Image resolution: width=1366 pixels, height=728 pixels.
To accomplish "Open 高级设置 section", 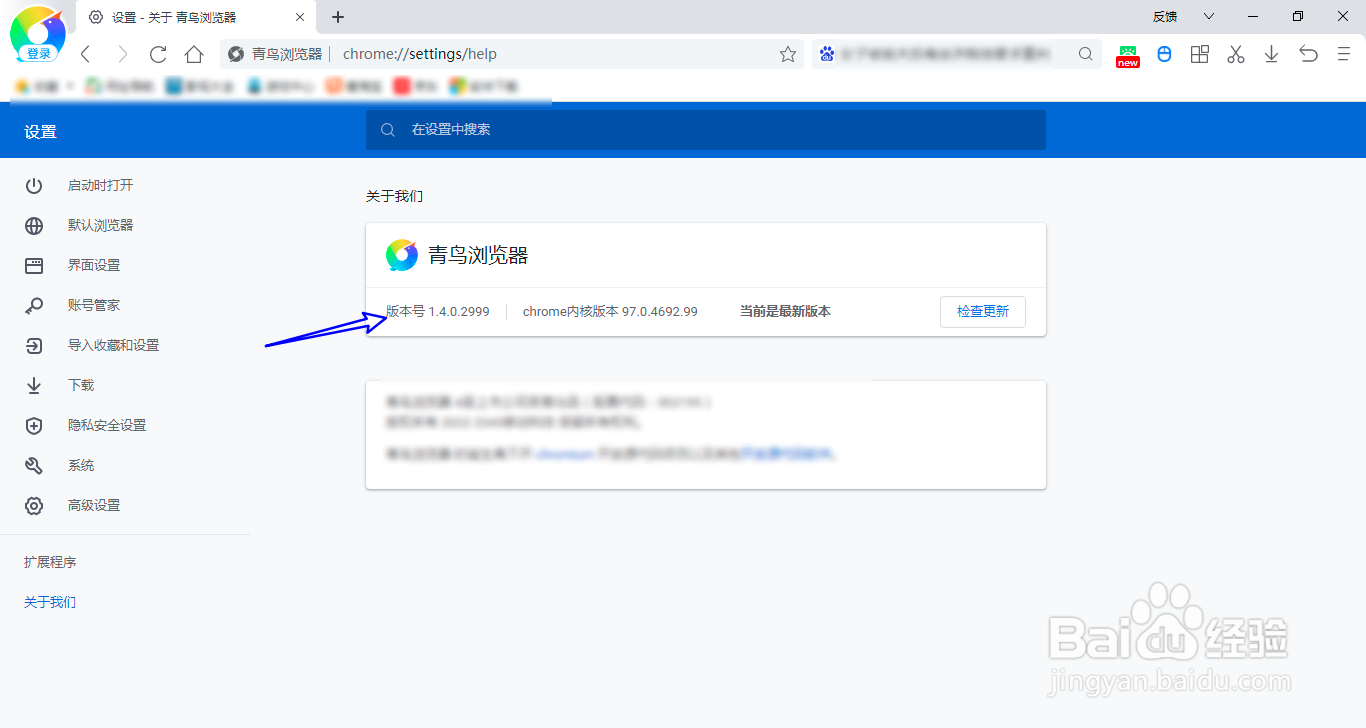I will [94, 505].
